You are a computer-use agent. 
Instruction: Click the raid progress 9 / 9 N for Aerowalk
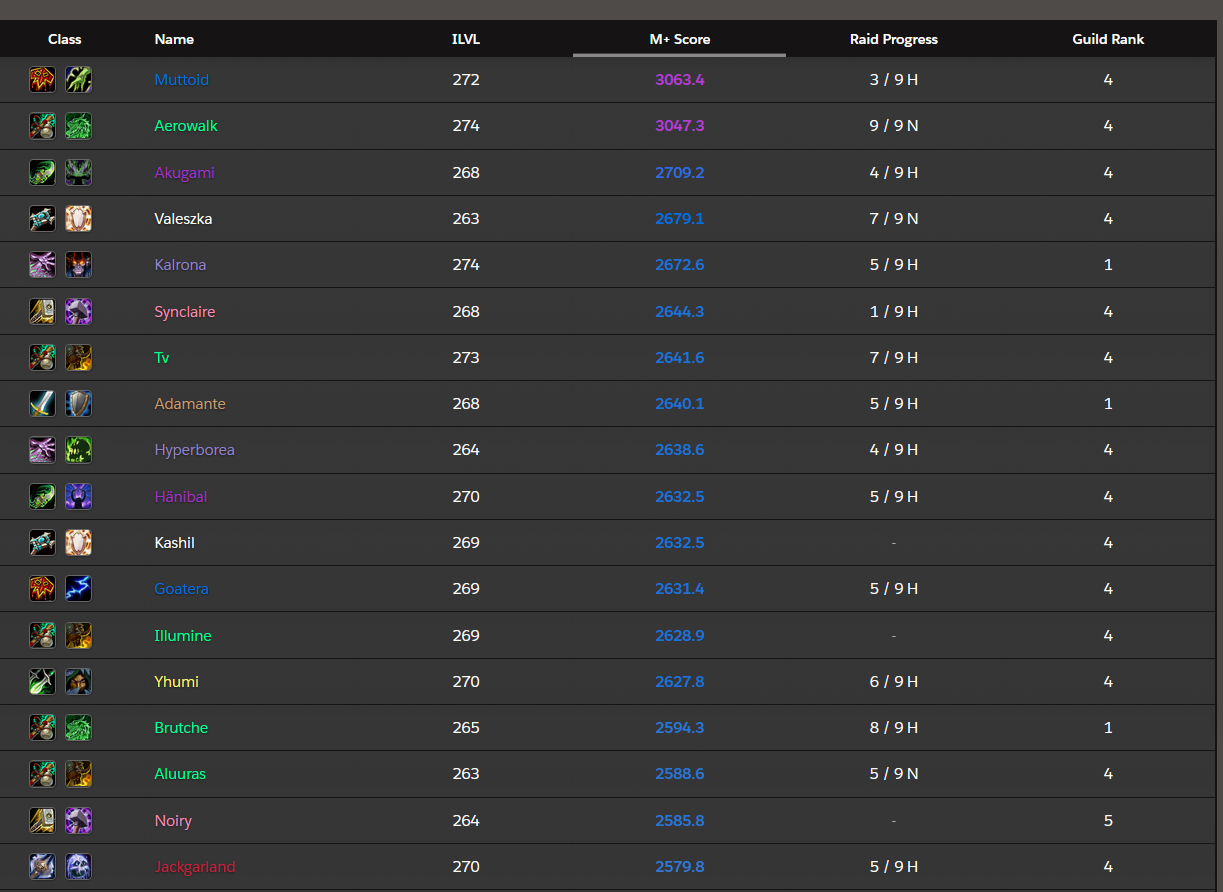pyautogui.click(x=894, y=126)
